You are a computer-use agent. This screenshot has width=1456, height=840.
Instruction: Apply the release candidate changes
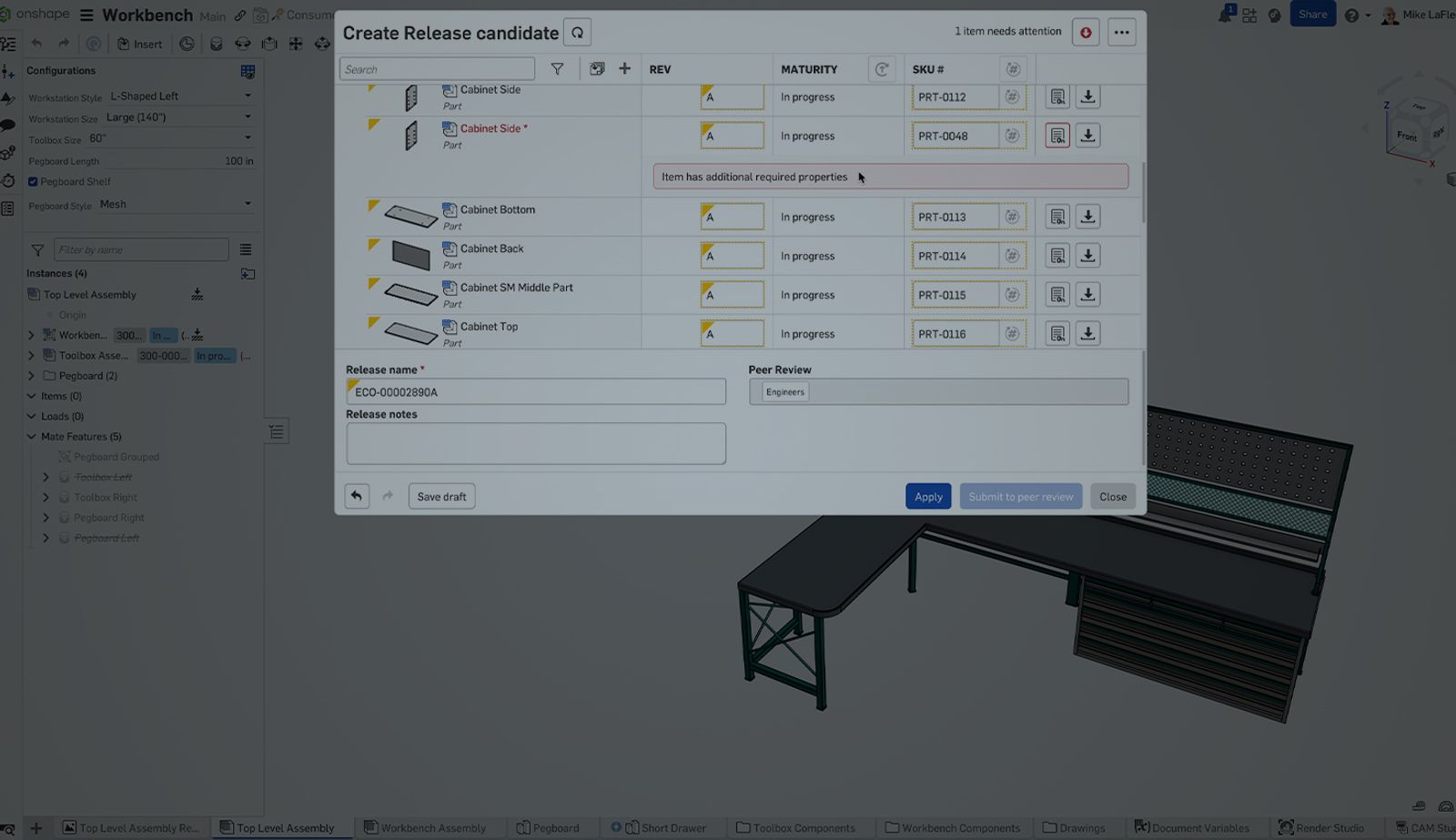[928, 496]
